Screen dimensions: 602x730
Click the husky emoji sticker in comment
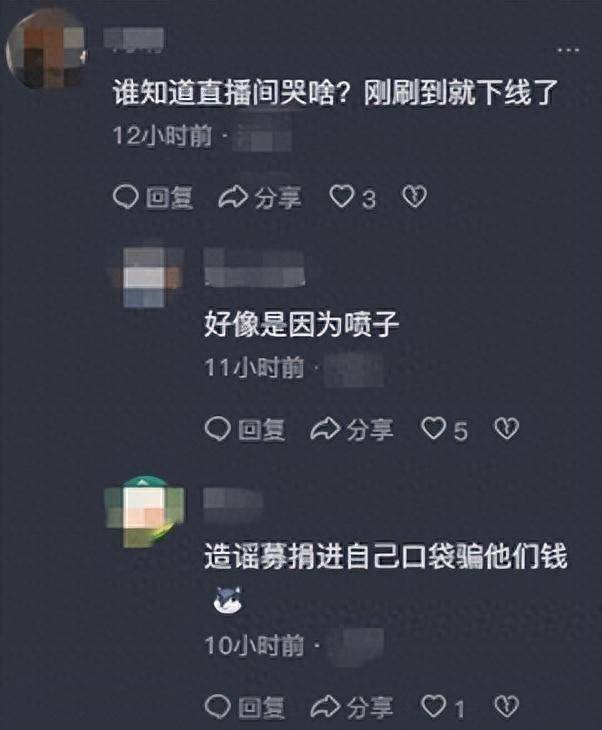point(228,600)
